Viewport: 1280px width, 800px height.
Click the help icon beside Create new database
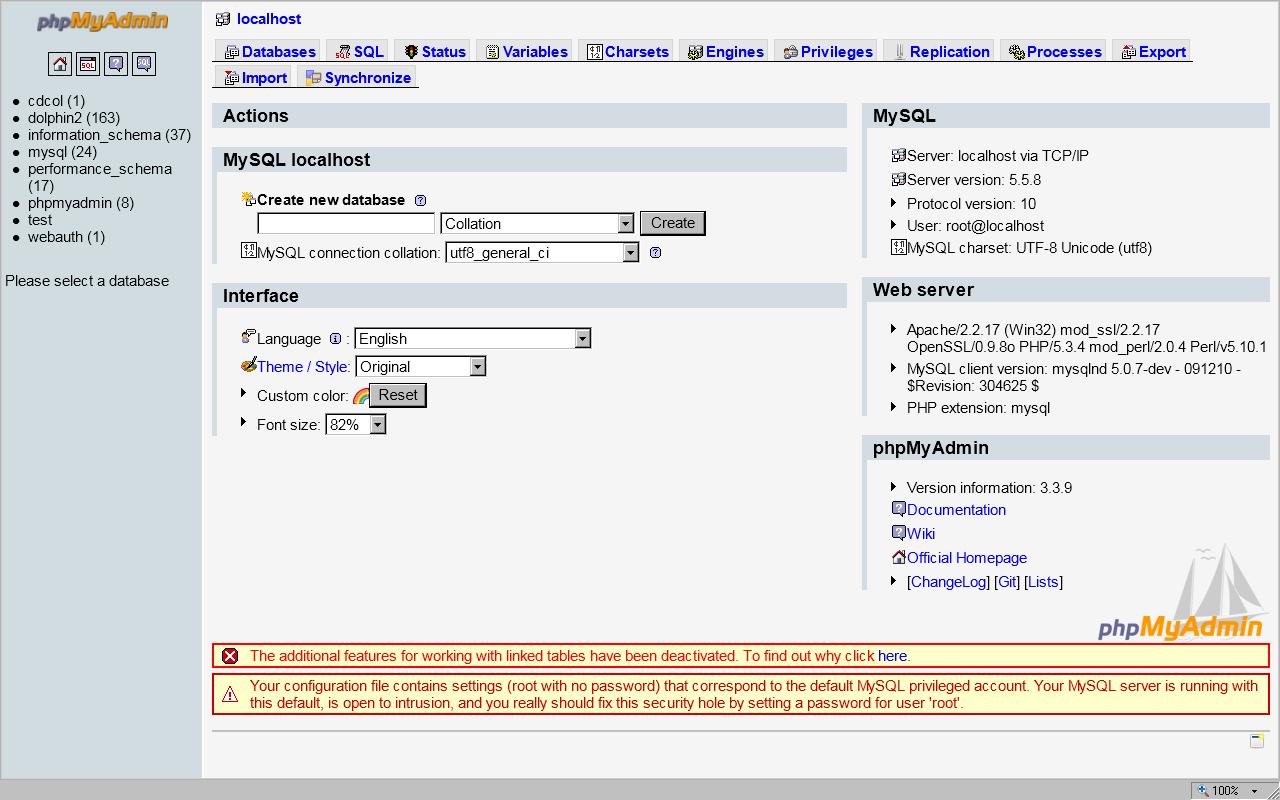coord(420,200)
